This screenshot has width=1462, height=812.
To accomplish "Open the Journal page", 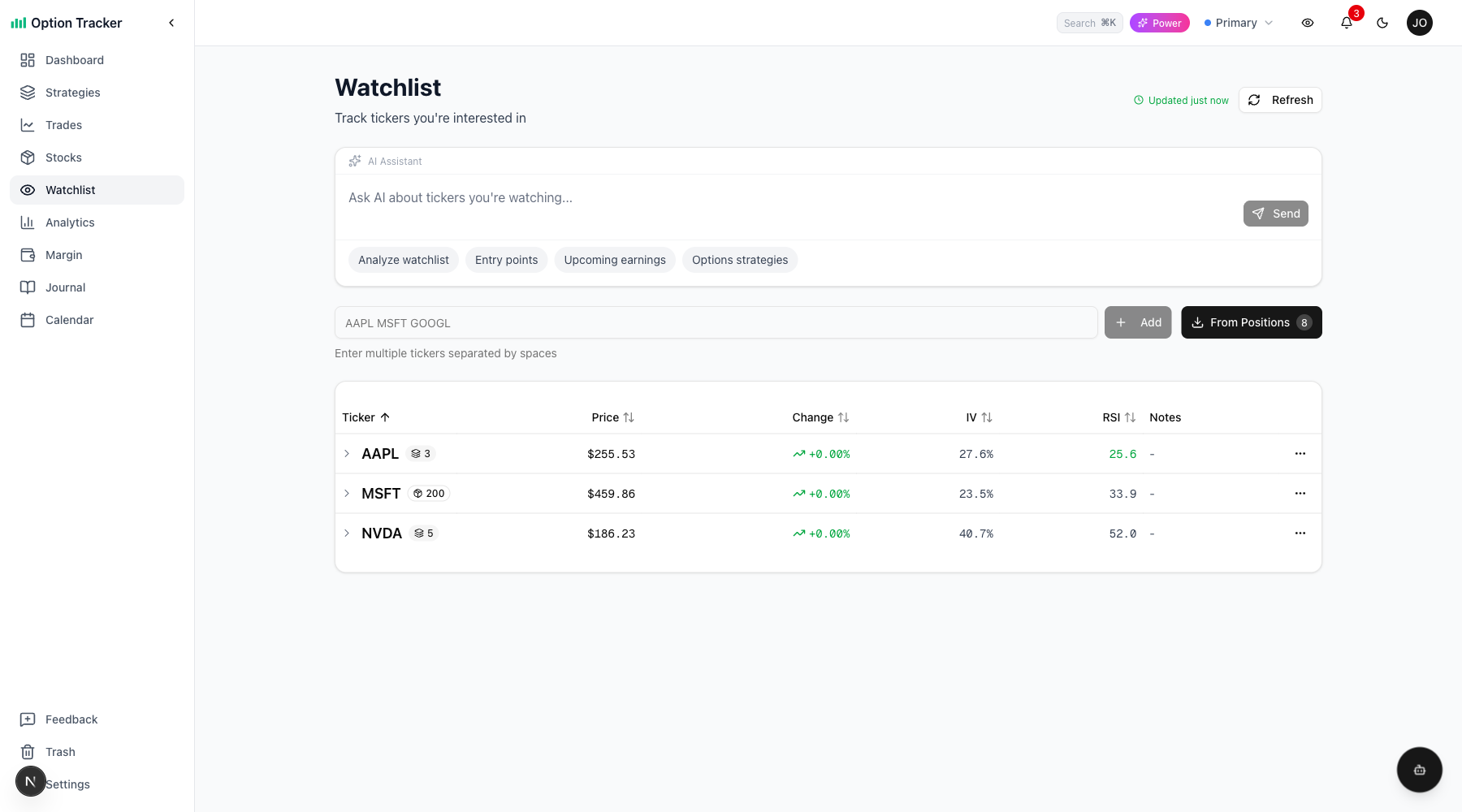I will pyautogui.click(x=65, y=287).
